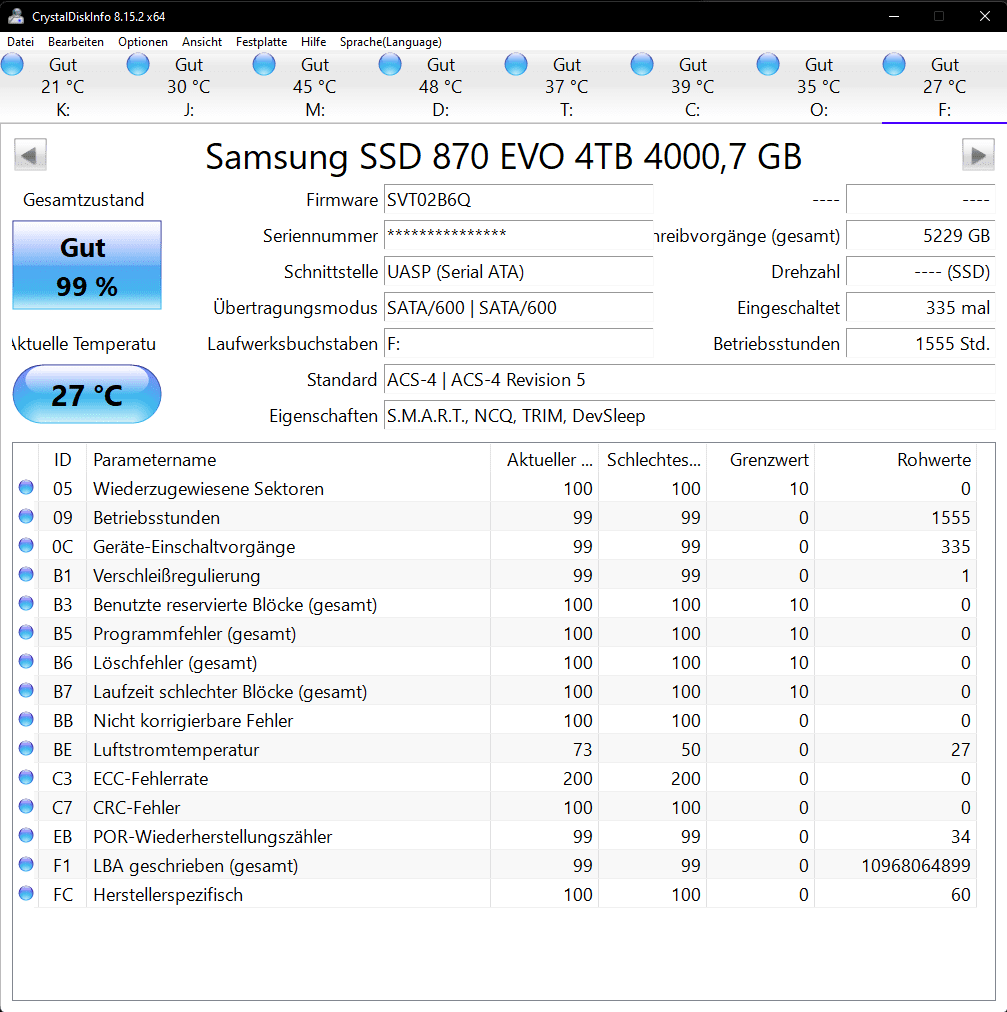Click the Betriebsstunden value 1555 Std.
The image size is (1007, 1012).
click(x=921, y=344)
